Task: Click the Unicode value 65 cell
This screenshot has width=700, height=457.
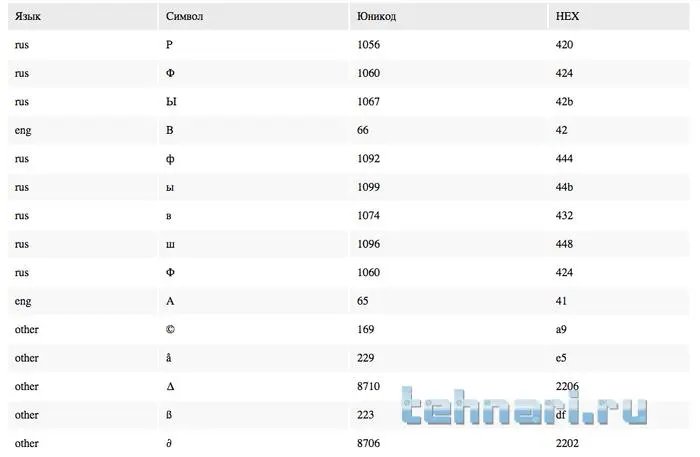Action: coord(363,300)
